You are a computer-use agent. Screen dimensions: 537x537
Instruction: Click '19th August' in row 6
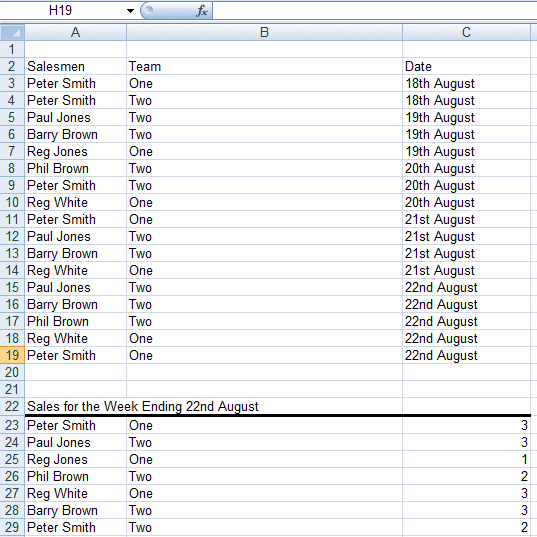(466, 134)
